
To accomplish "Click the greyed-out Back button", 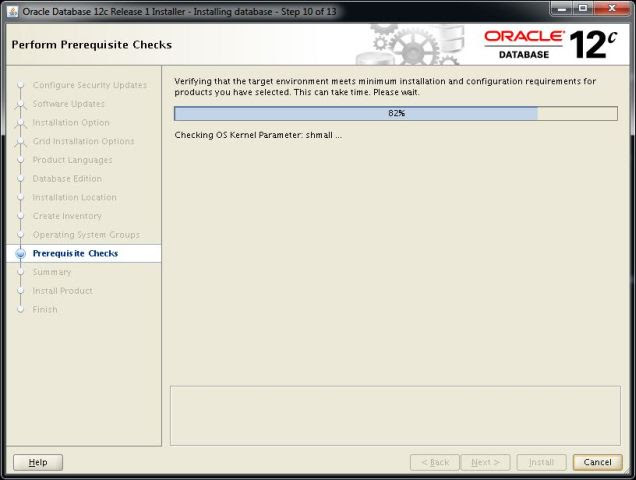I will tap(435, 462).
